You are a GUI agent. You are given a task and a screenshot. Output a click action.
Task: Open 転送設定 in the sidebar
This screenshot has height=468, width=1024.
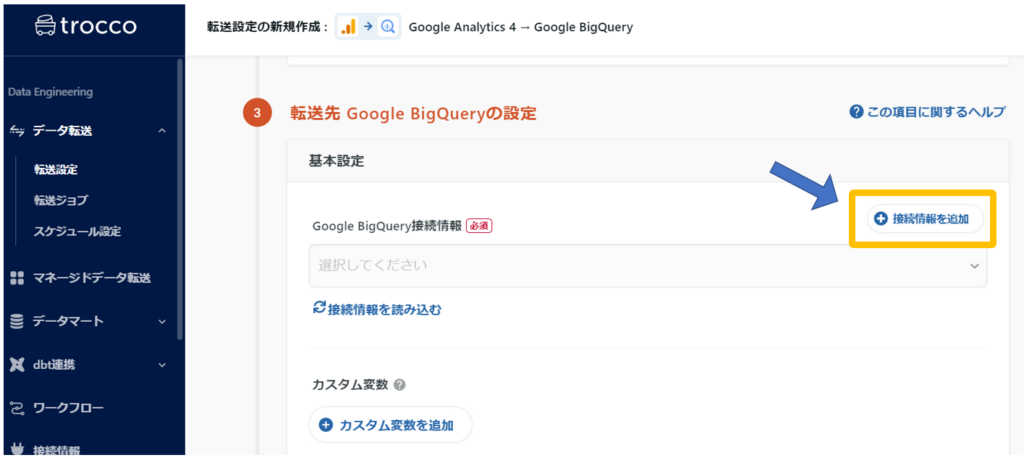coord(55,170)
